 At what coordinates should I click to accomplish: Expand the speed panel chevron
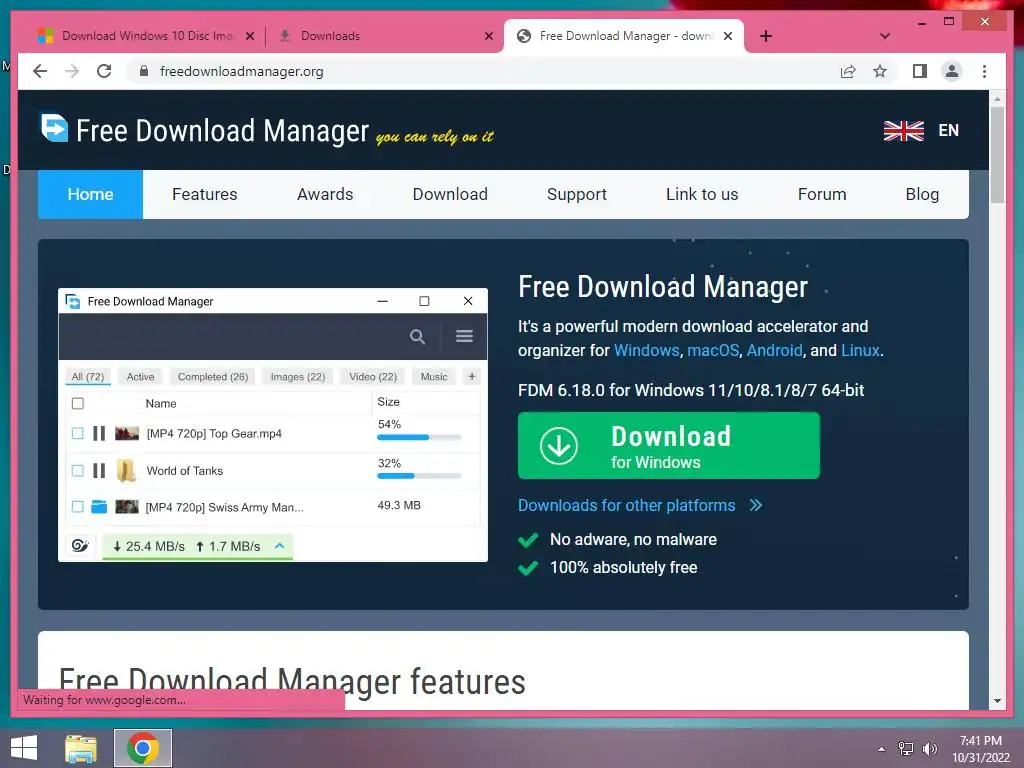click(280, 545)
